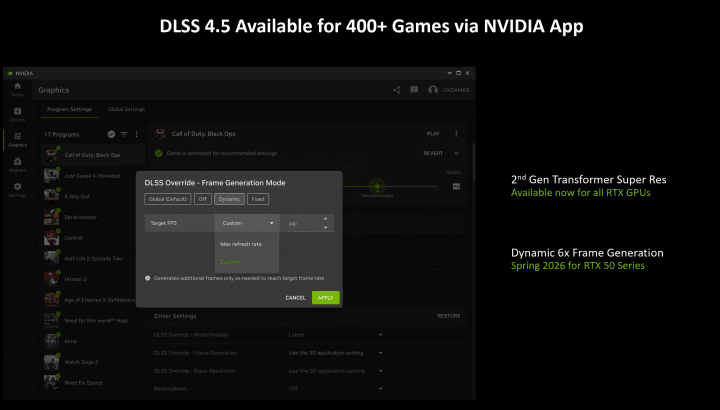Increase the target FPS value stepper
720x410 pixels.
326,219
